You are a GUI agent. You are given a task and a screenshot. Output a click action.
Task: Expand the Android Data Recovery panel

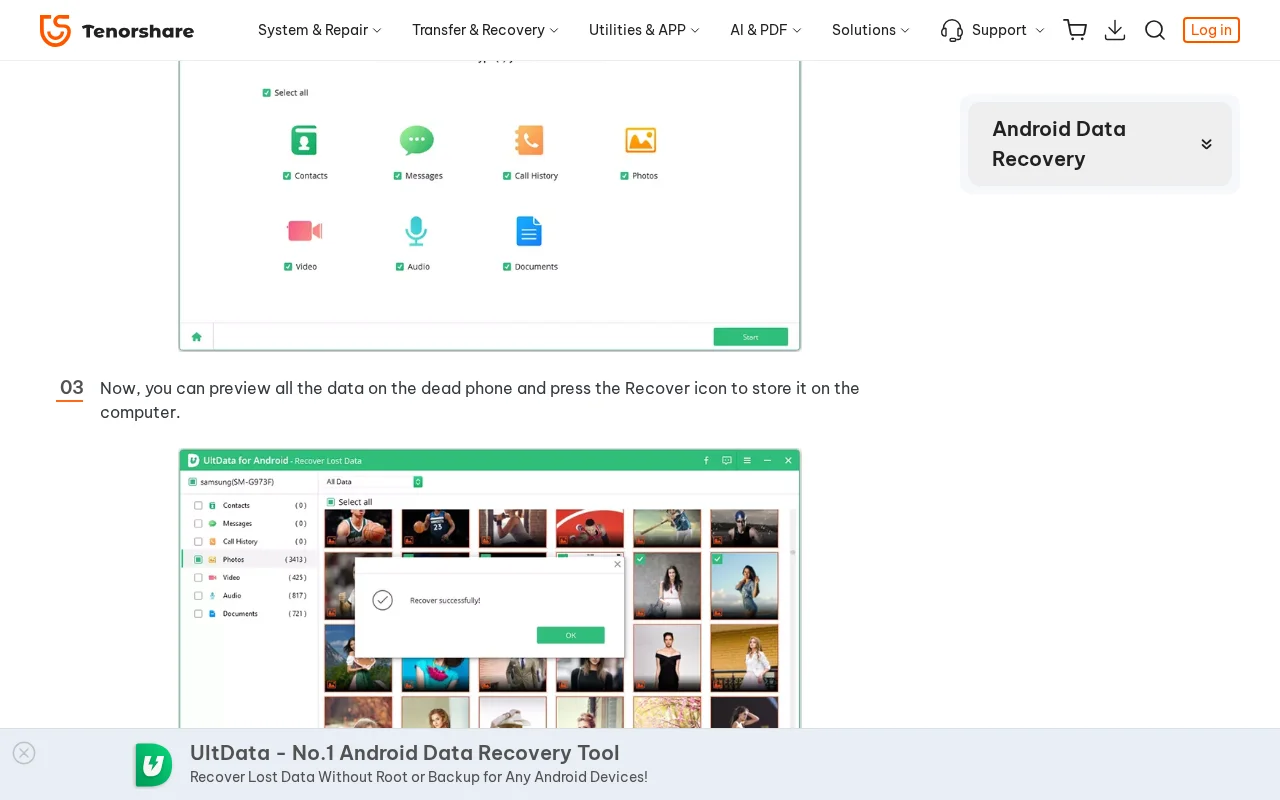1206,144
